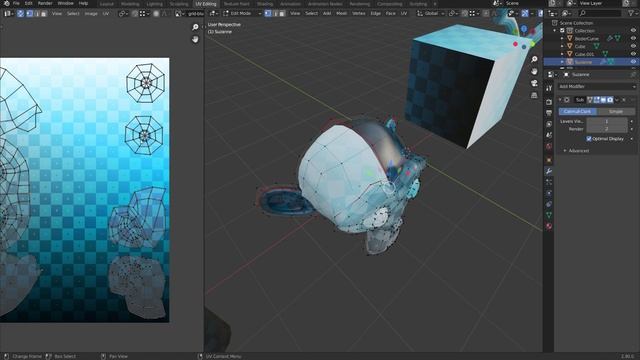Open Select menu in UV editor header
Image resolution: width=640 pixels, height=360 pixels.
click(x=73, y=13)
